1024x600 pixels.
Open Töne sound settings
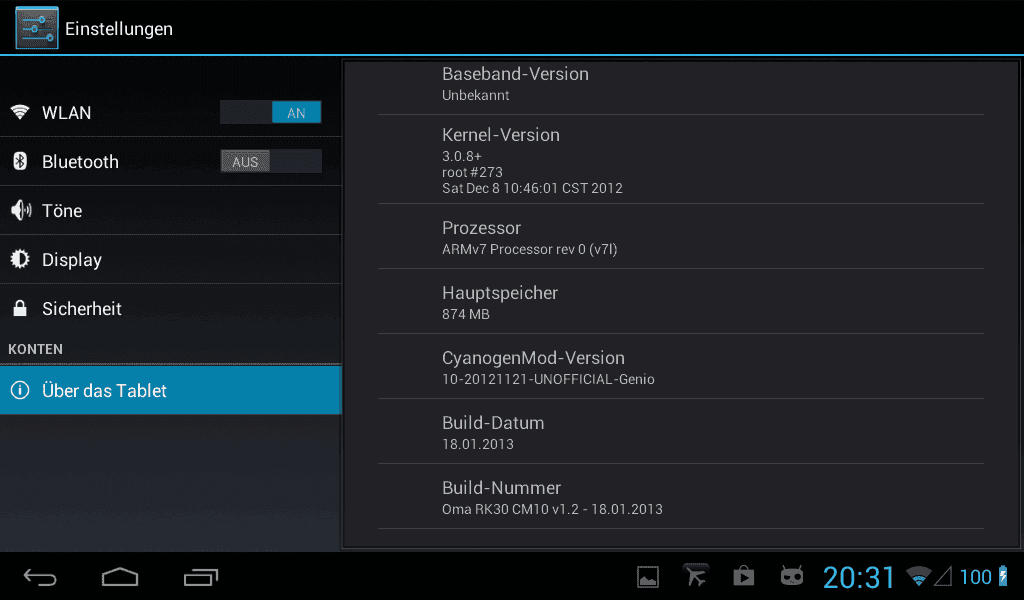click(170, 210)
